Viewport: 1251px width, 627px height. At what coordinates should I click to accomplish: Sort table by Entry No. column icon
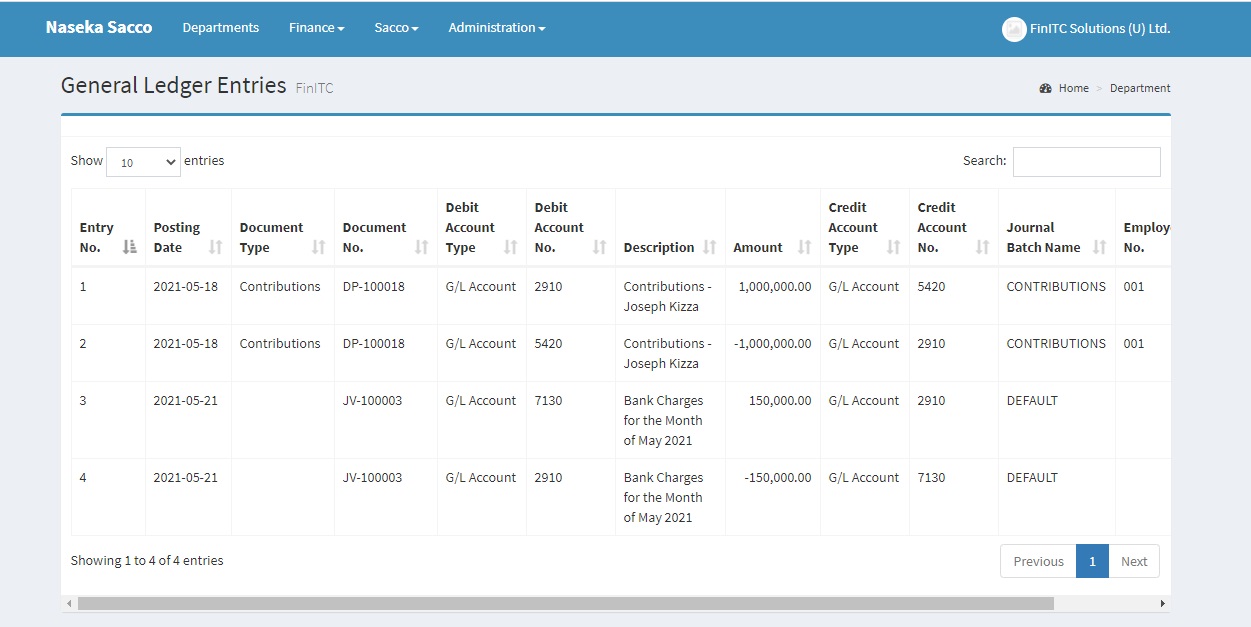tap(129, 247)
